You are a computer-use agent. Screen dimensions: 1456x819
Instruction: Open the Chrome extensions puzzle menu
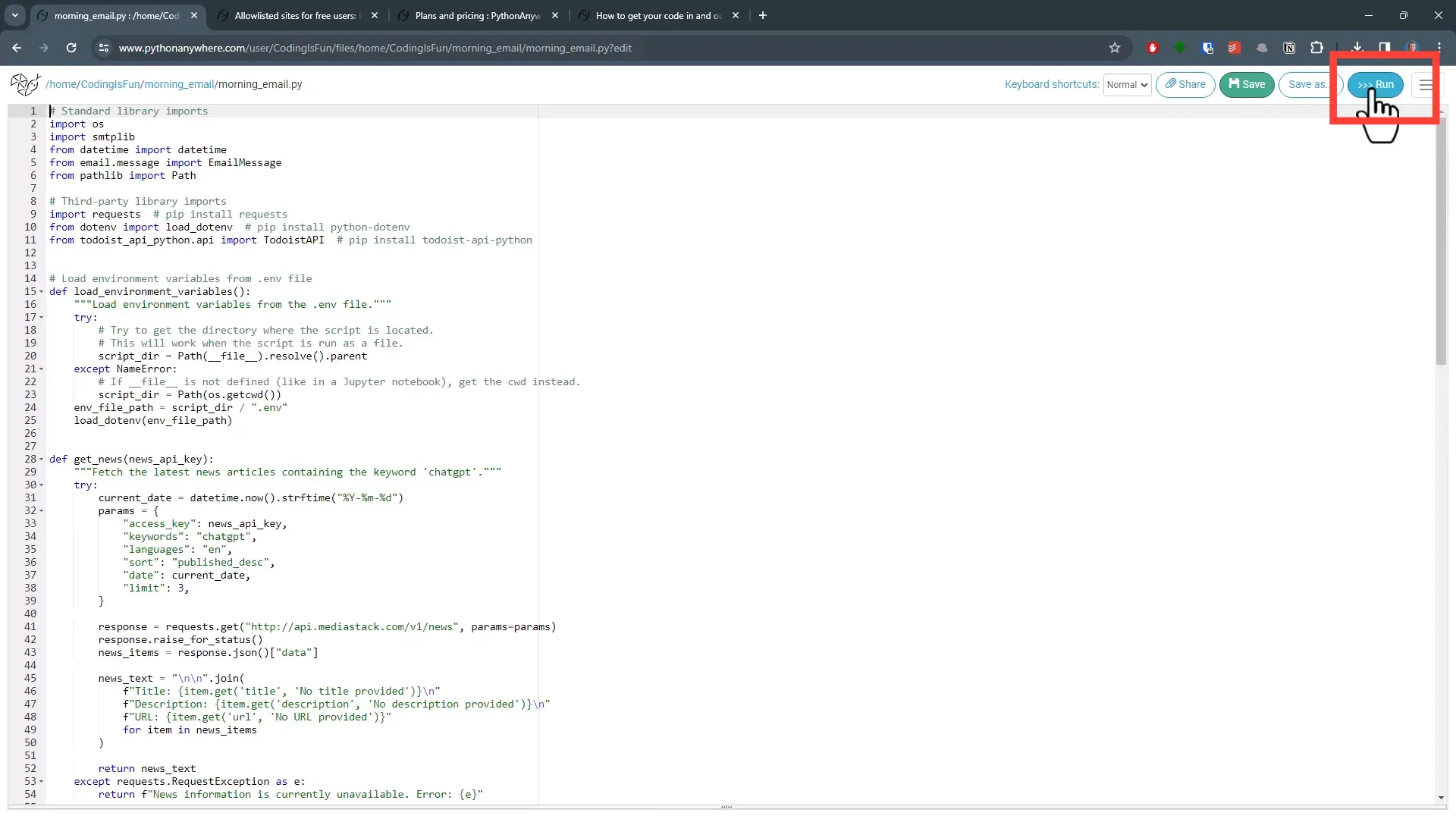1318,48
